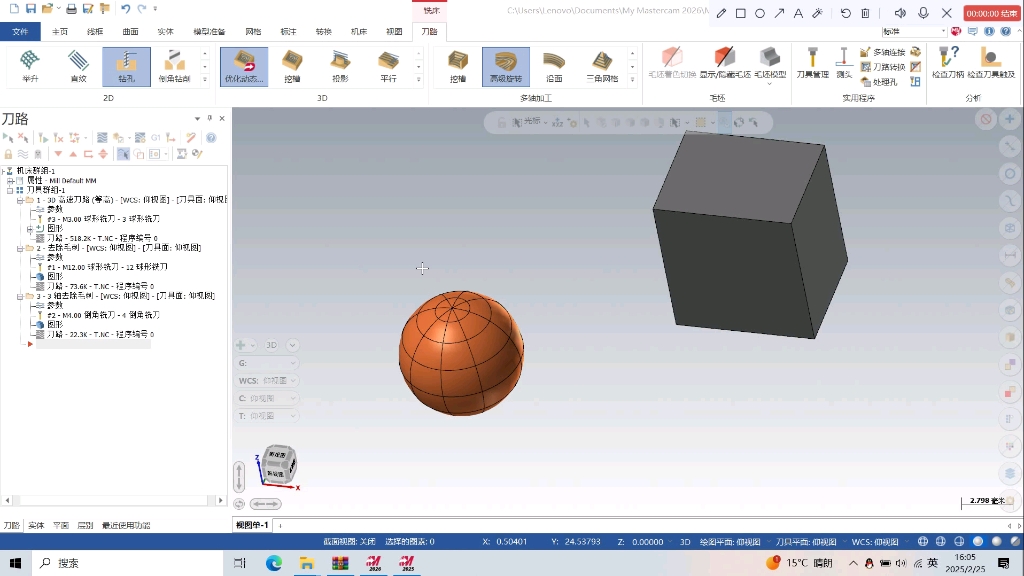
Task: Click the 视图单-1 viewsheet tab
Action: click(x=252, y=525)
